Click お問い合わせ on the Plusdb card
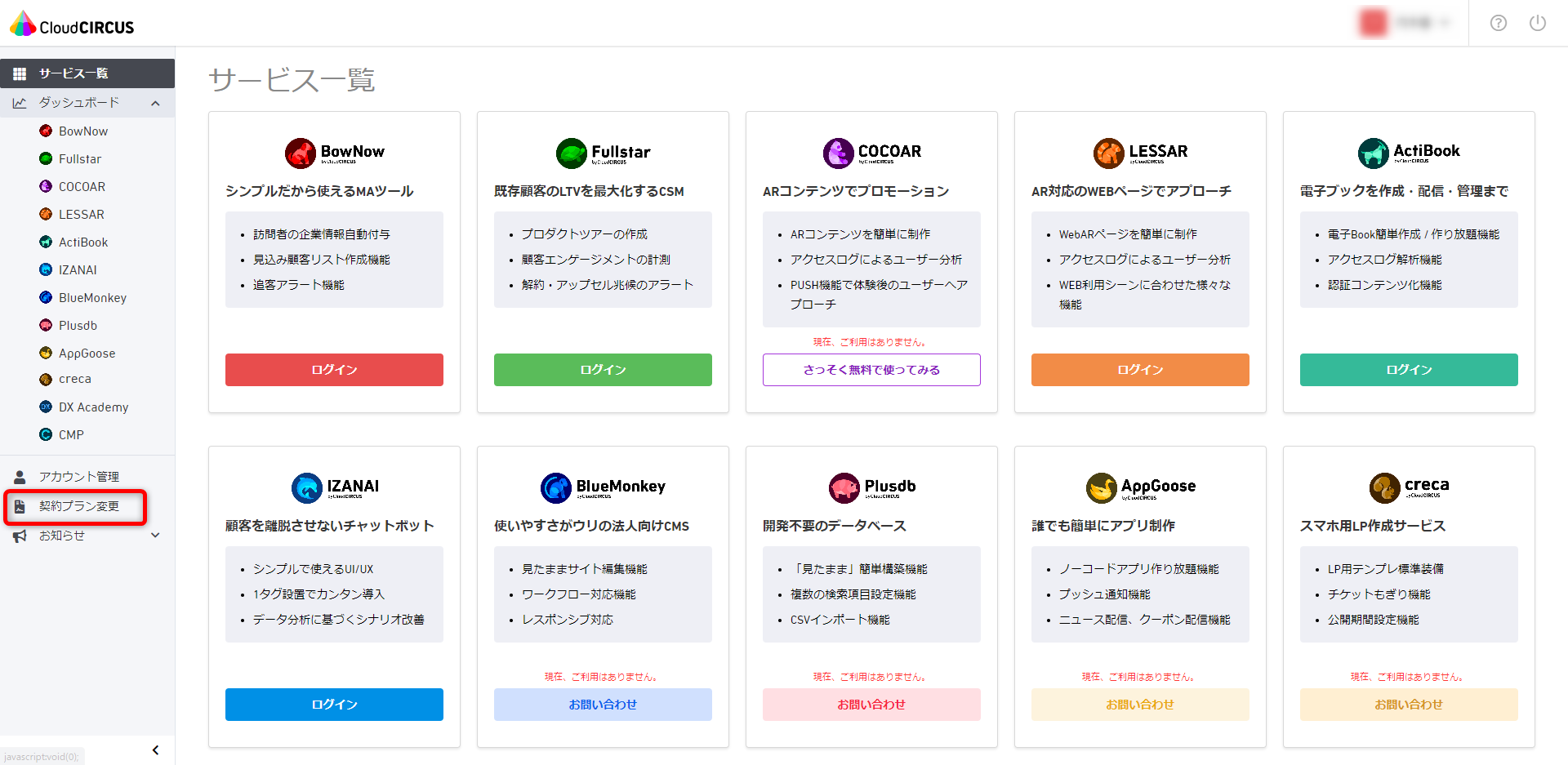The image size is (1568, 765). point(871,705)
